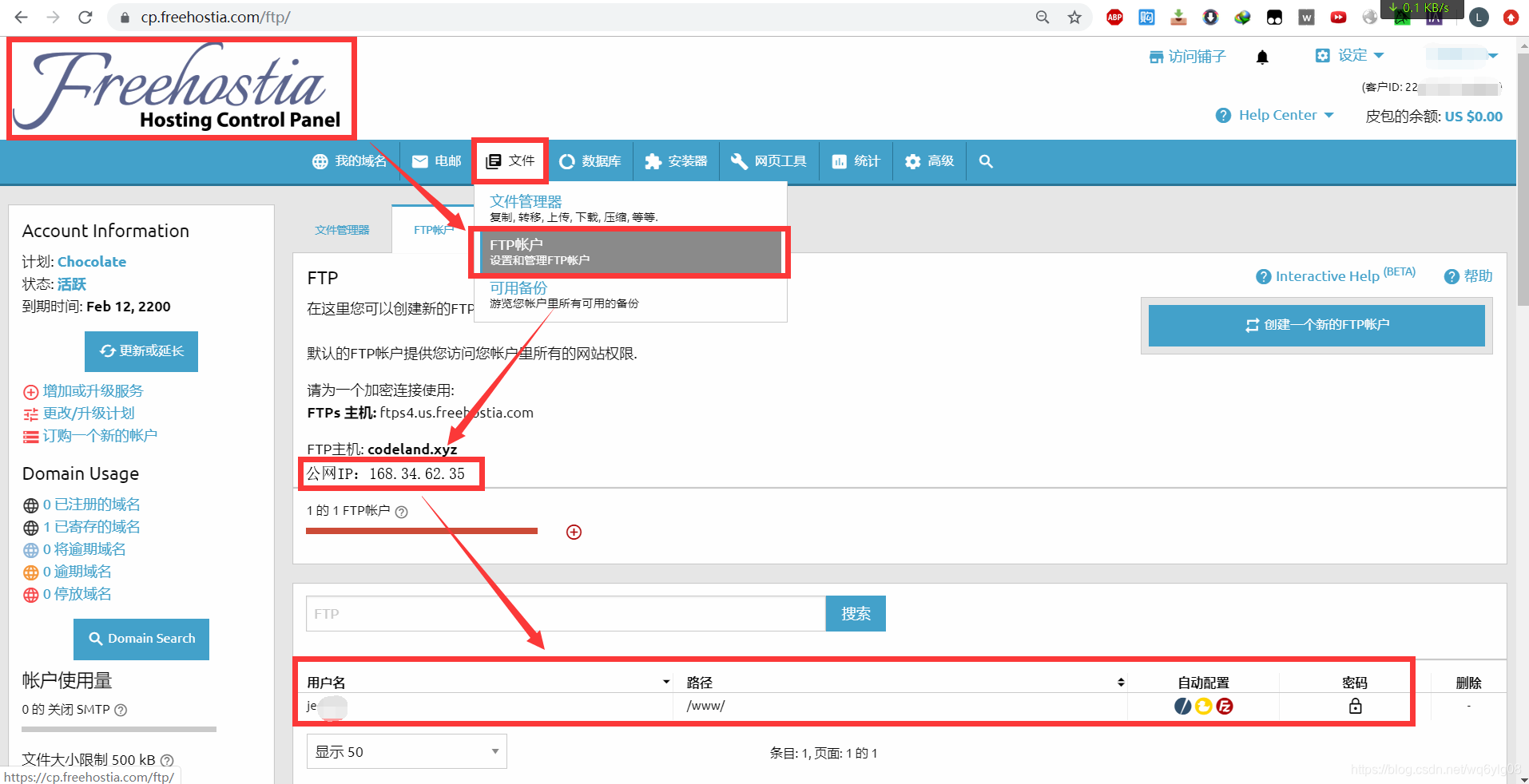Click the FTP account help question icon
This screenshot has height=784, width=1529.
tap(402, 512)
